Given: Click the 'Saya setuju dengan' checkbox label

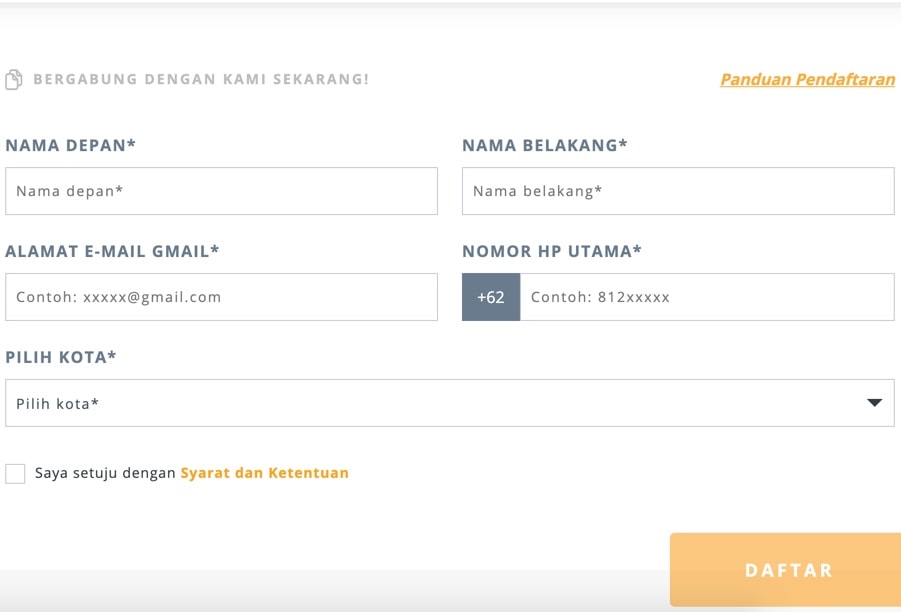Looking at the screenshot, I should 106,473.
